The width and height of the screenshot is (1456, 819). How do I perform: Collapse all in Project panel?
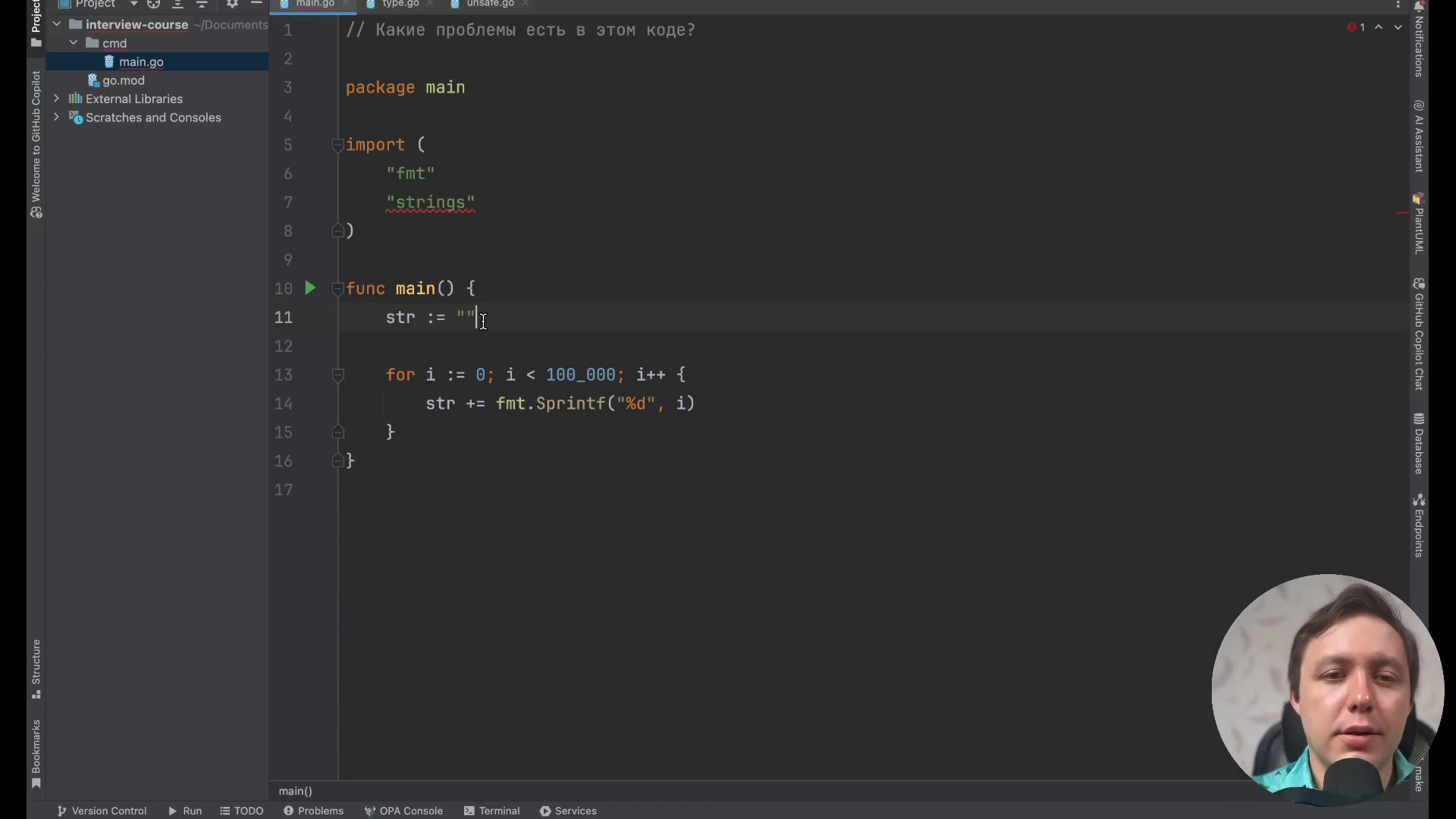pos(202,4)
